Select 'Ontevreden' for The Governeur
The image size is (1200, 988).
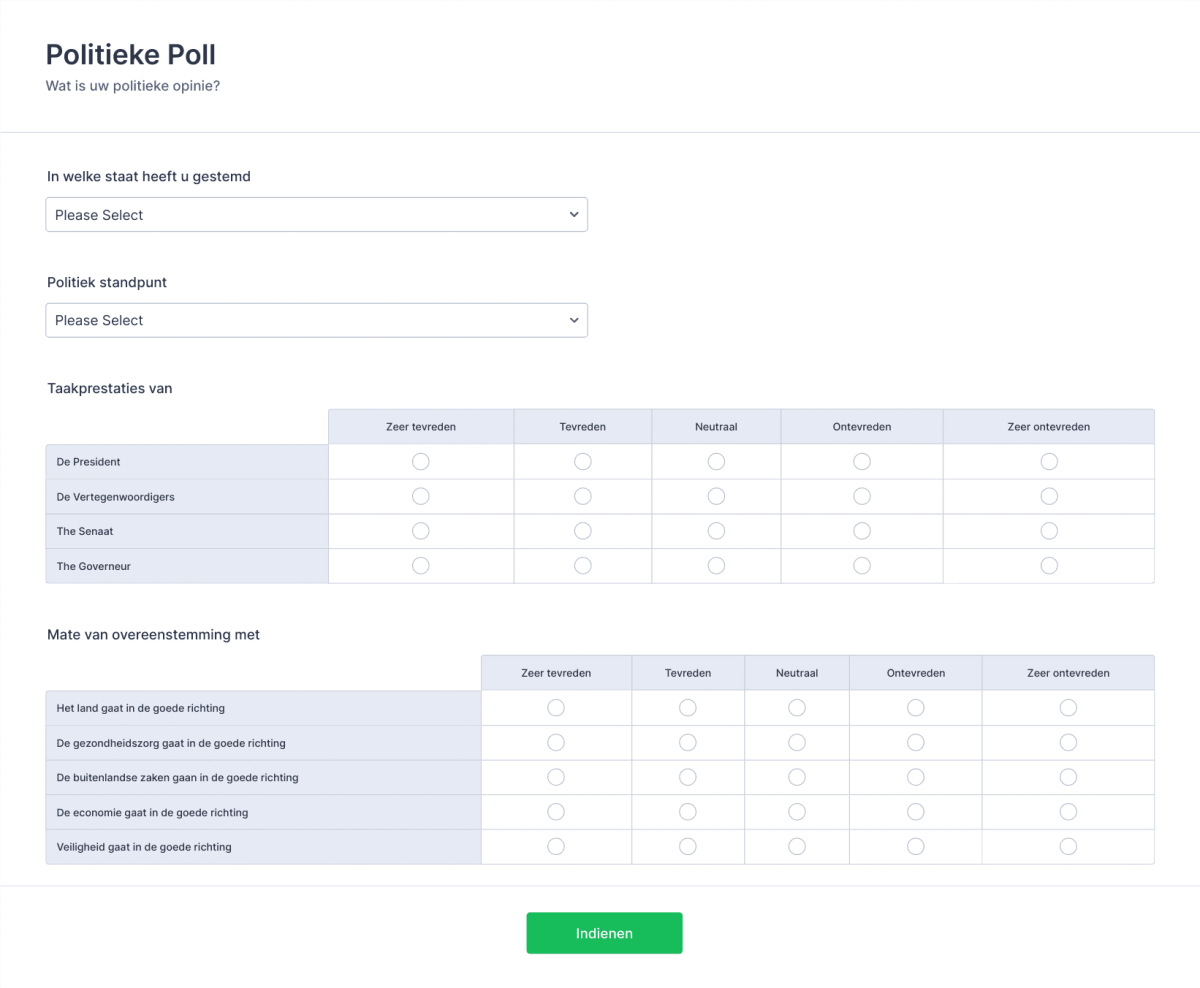pos(861,565)
